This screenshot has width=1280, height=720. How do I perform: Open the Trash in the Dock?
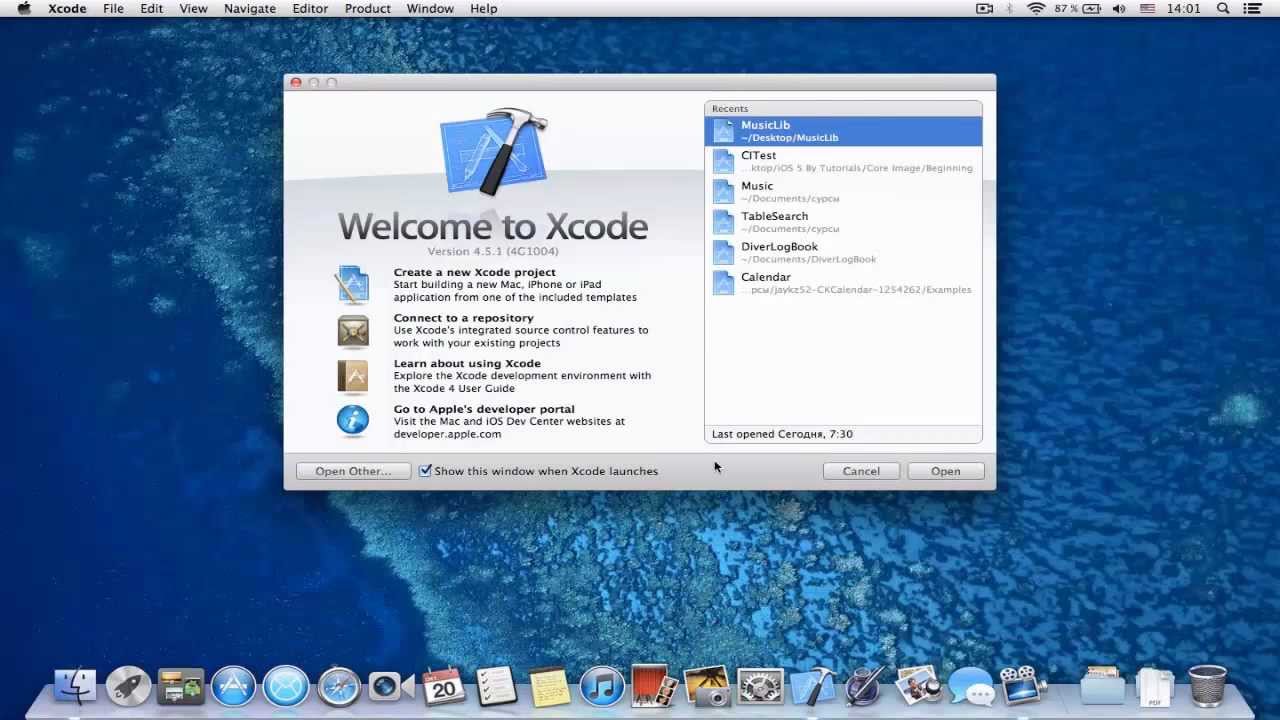1207,686
